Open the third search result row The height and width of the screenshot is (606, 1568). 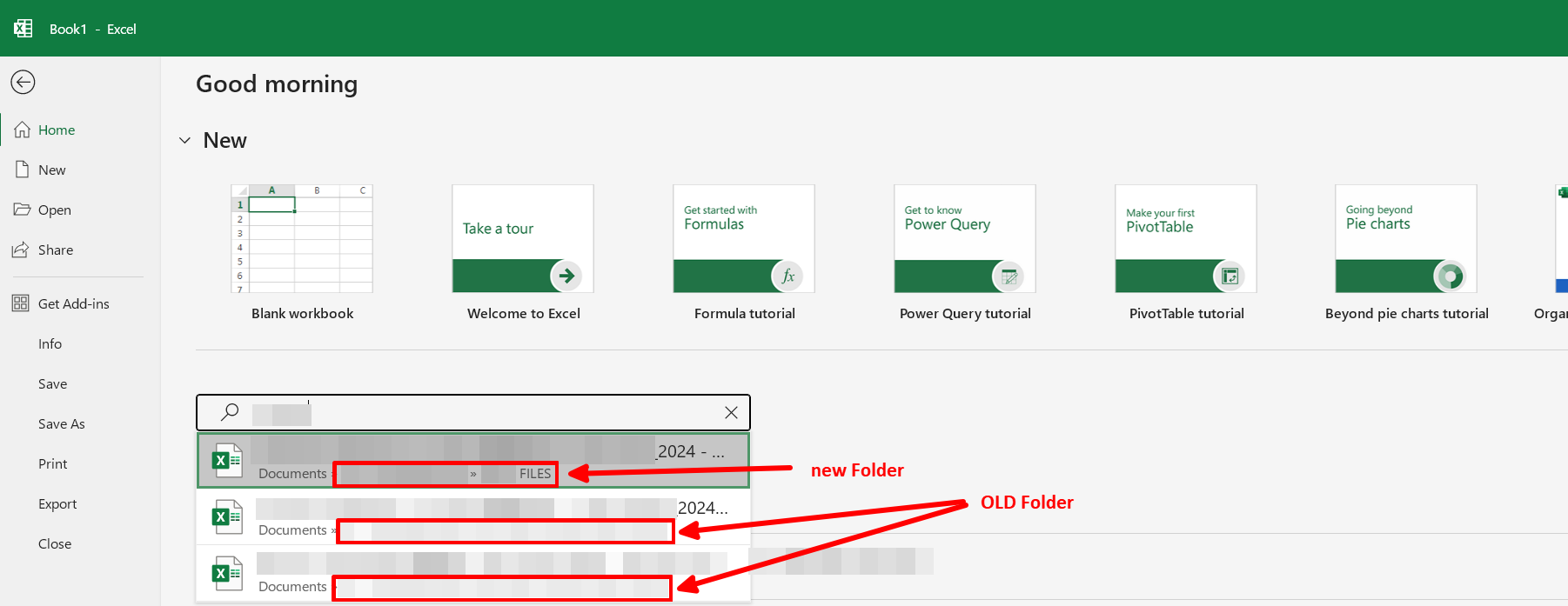[x=473, y=573]
